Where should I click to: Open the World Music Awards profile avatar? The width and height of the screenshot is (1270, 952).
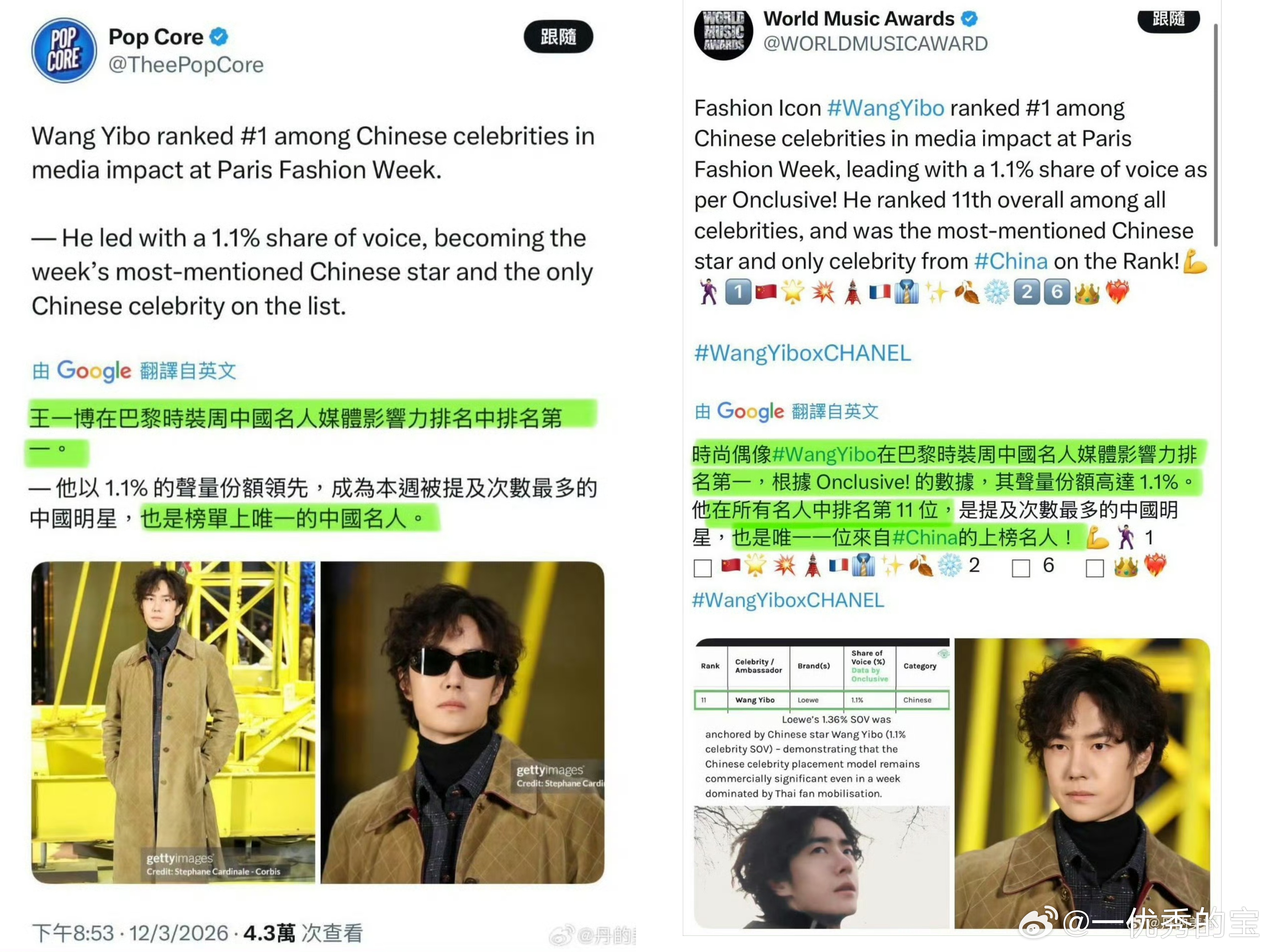(x=723, y=33)
